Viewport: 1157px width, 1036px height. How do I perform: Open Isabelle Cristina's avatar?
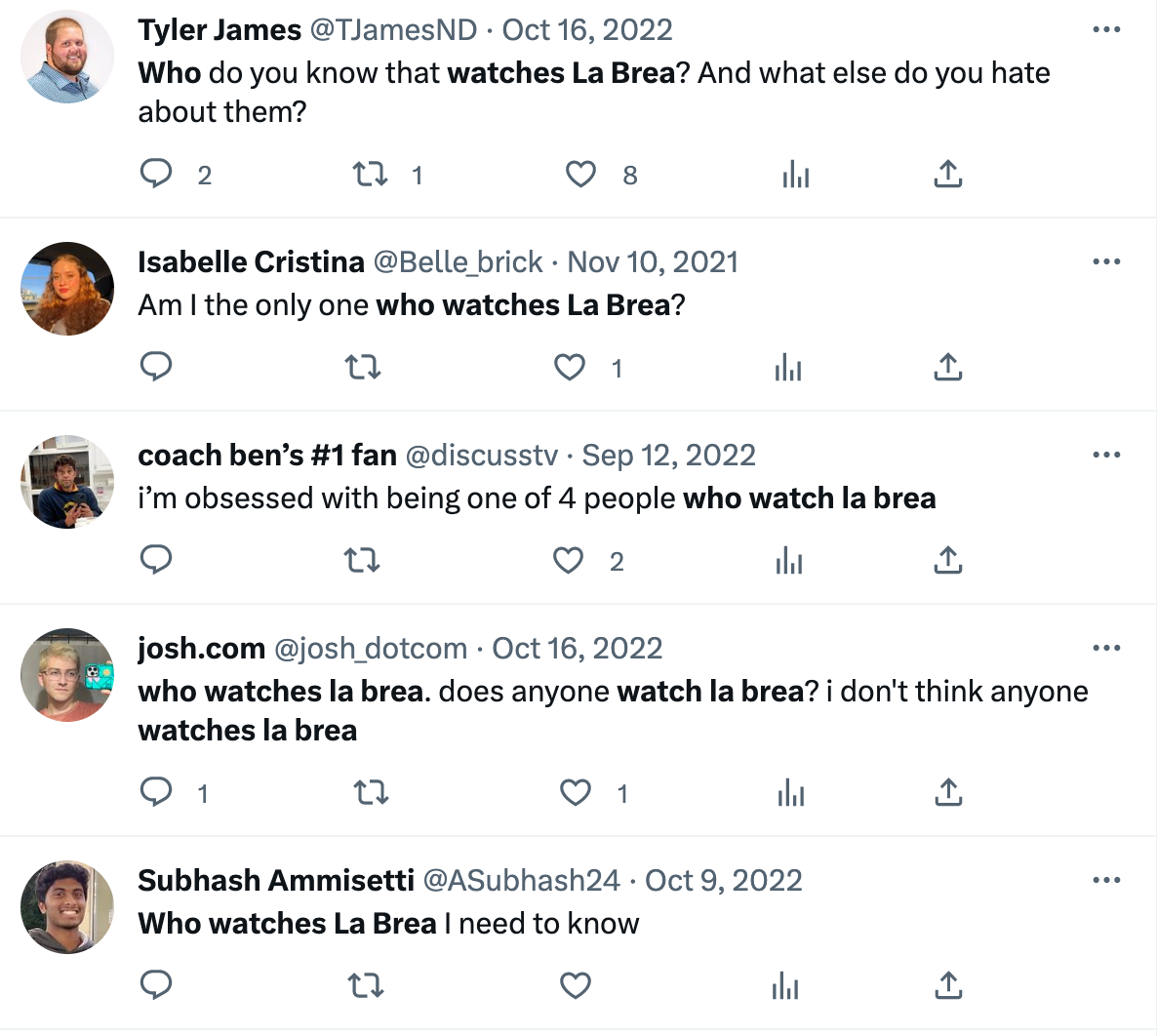(67, 289)
